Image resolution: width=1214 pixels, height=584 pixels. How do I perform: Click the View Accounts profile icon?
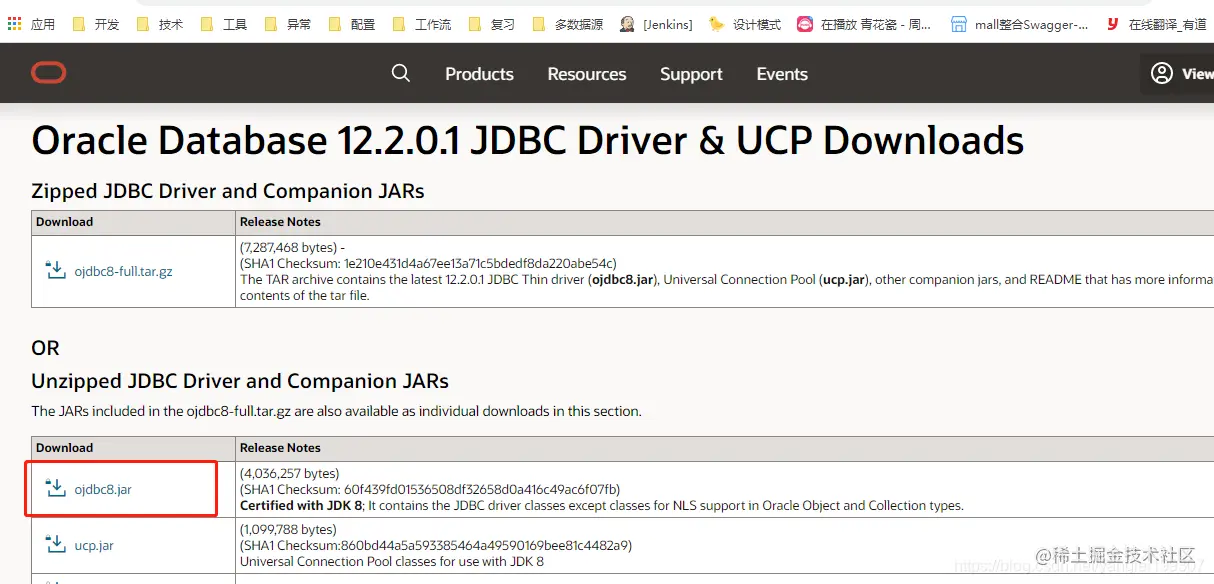coord(1162,73)
